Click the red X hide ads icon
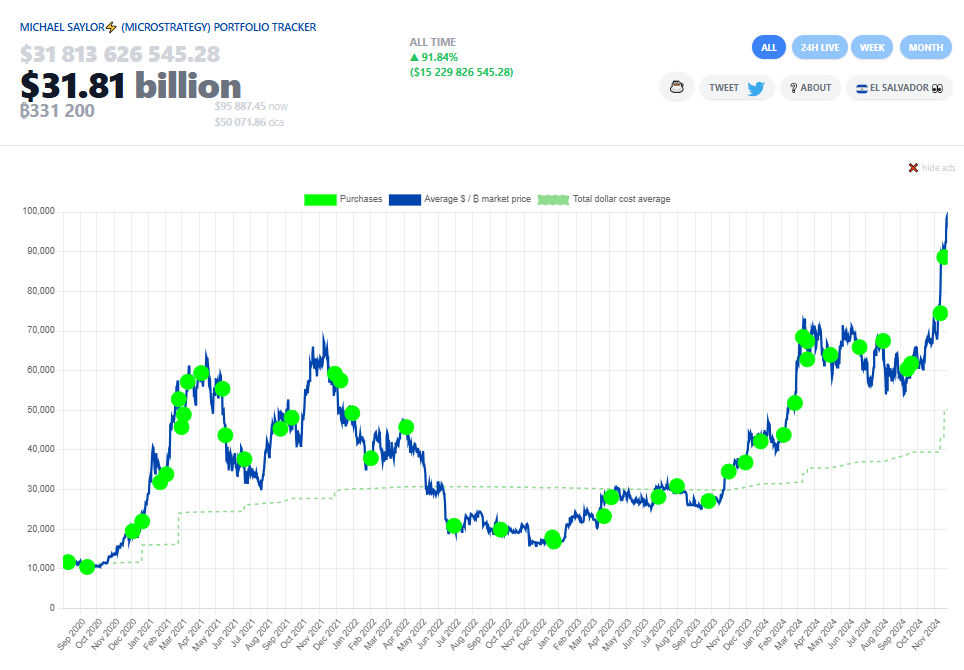 pos(913,167)
